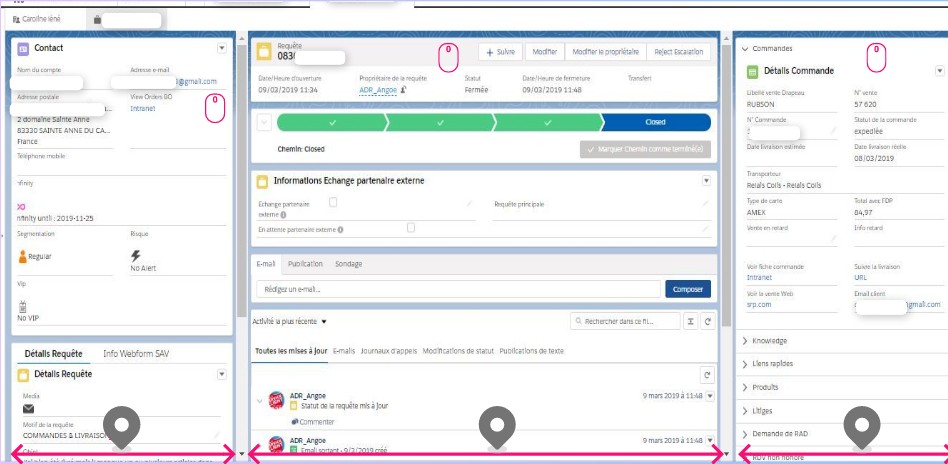Click the expand-all feed icon by the search
Image resolution: width=948 pixels, height=464 pixels.
coord(690,322)
